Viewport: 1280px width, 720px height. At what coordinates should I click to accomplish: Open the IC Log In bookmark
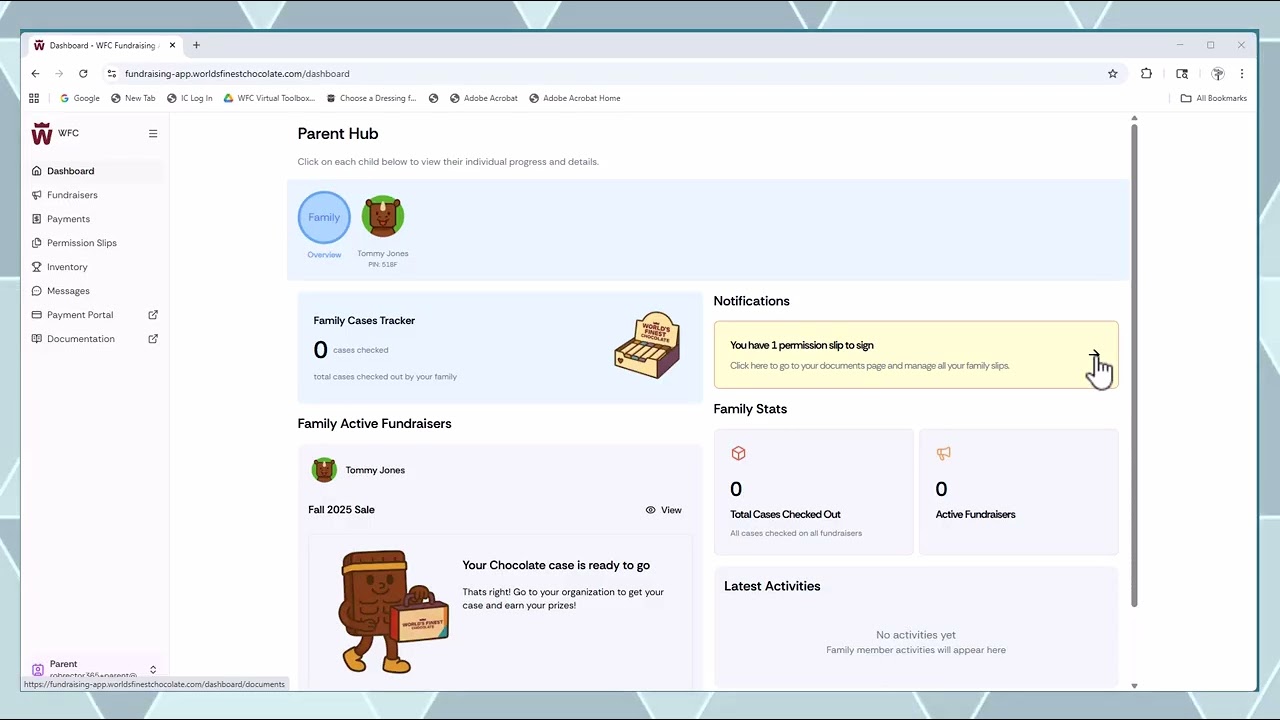click(x=190, y=98)
